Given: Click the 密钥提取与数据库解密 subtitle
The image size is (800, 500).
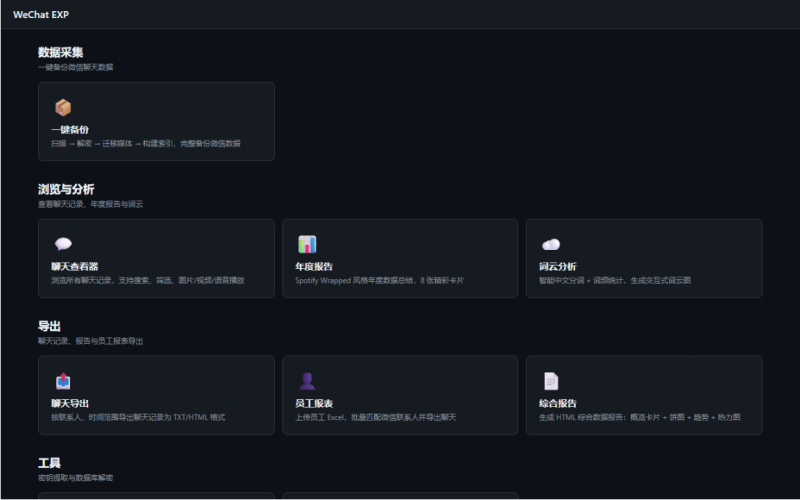Looking at the screenshot, I should coord(76,478).
